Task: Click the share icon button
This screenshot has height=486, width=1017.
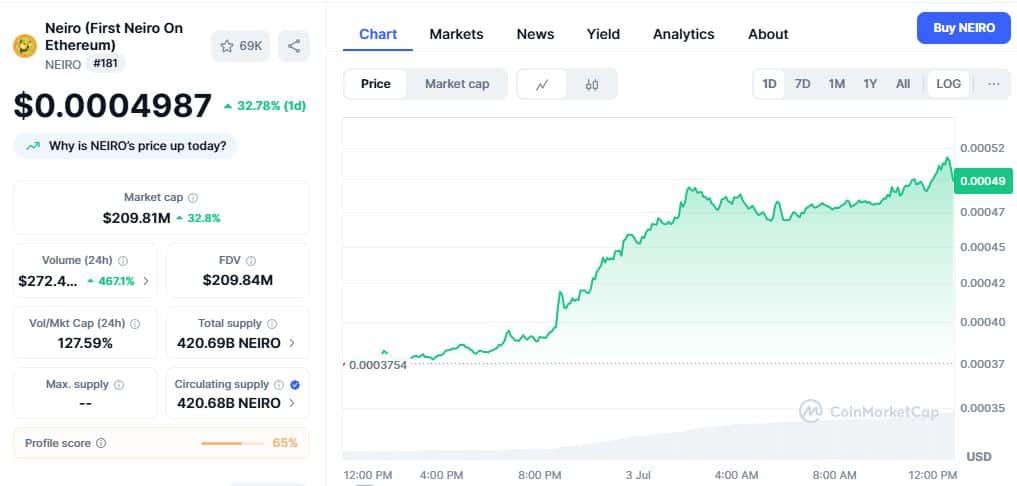Action: 294,46
